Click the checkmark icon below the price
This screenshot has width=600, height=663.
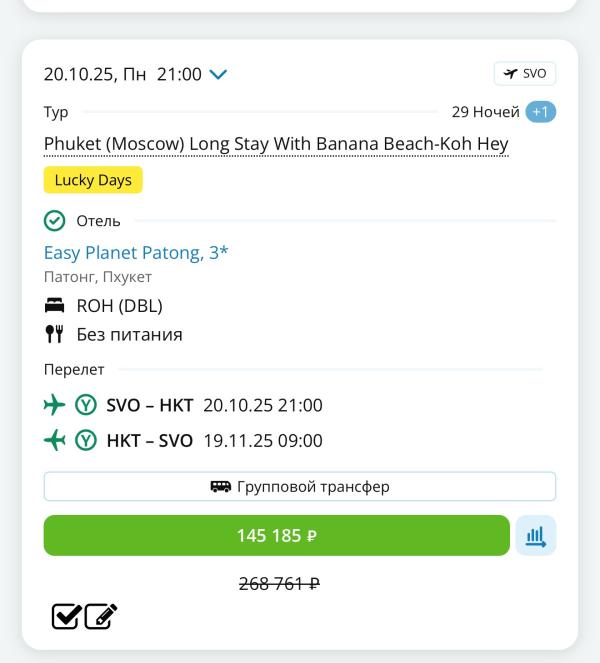coord(66,617)
